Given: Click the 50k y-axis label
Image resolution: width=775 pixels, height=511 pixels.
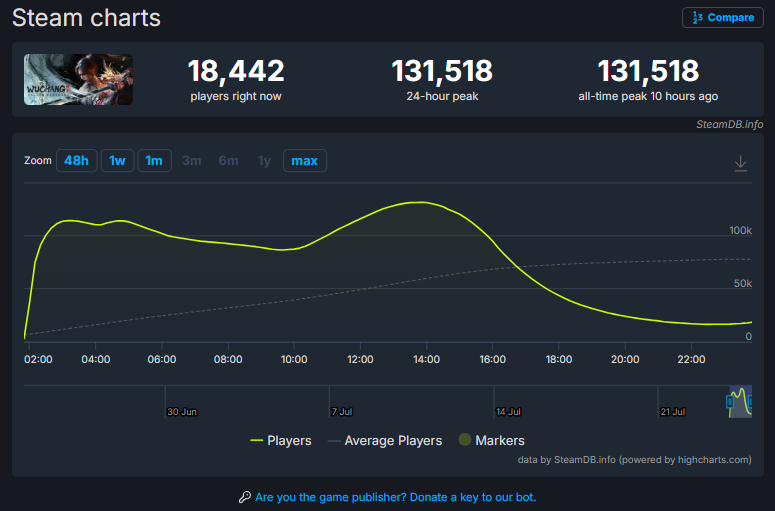Looking at the screenshot, I should (743, 283).
